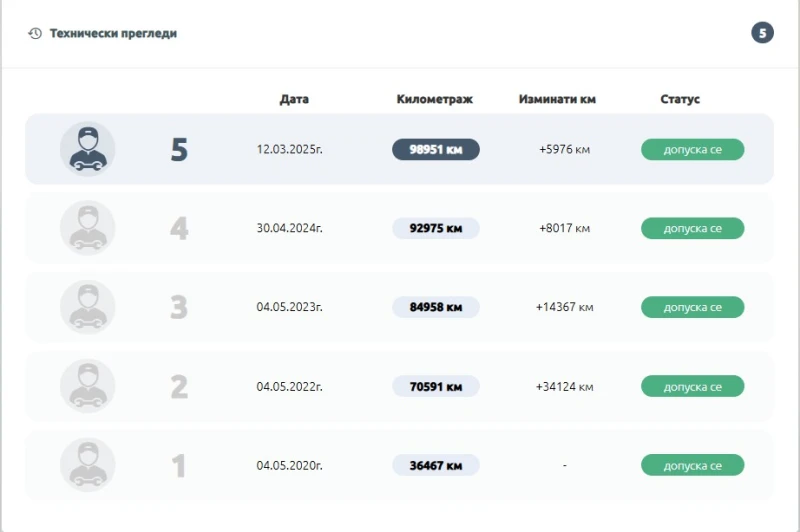This screenshot has width=800, height=532.
Task: Click the +14367 км travelled distance value
Action: click(x=564, y=307)
